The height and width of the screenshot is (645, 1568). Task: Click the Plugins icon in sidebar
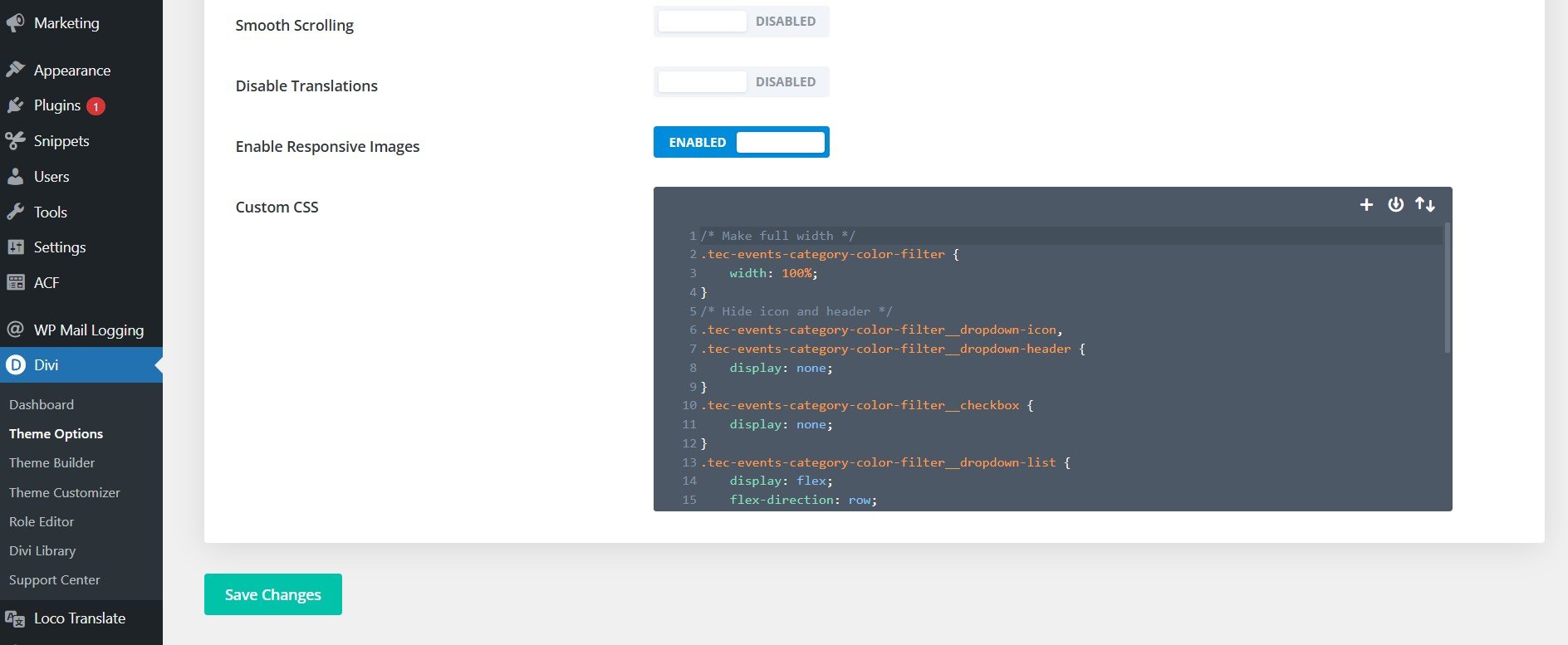(15, 105)
